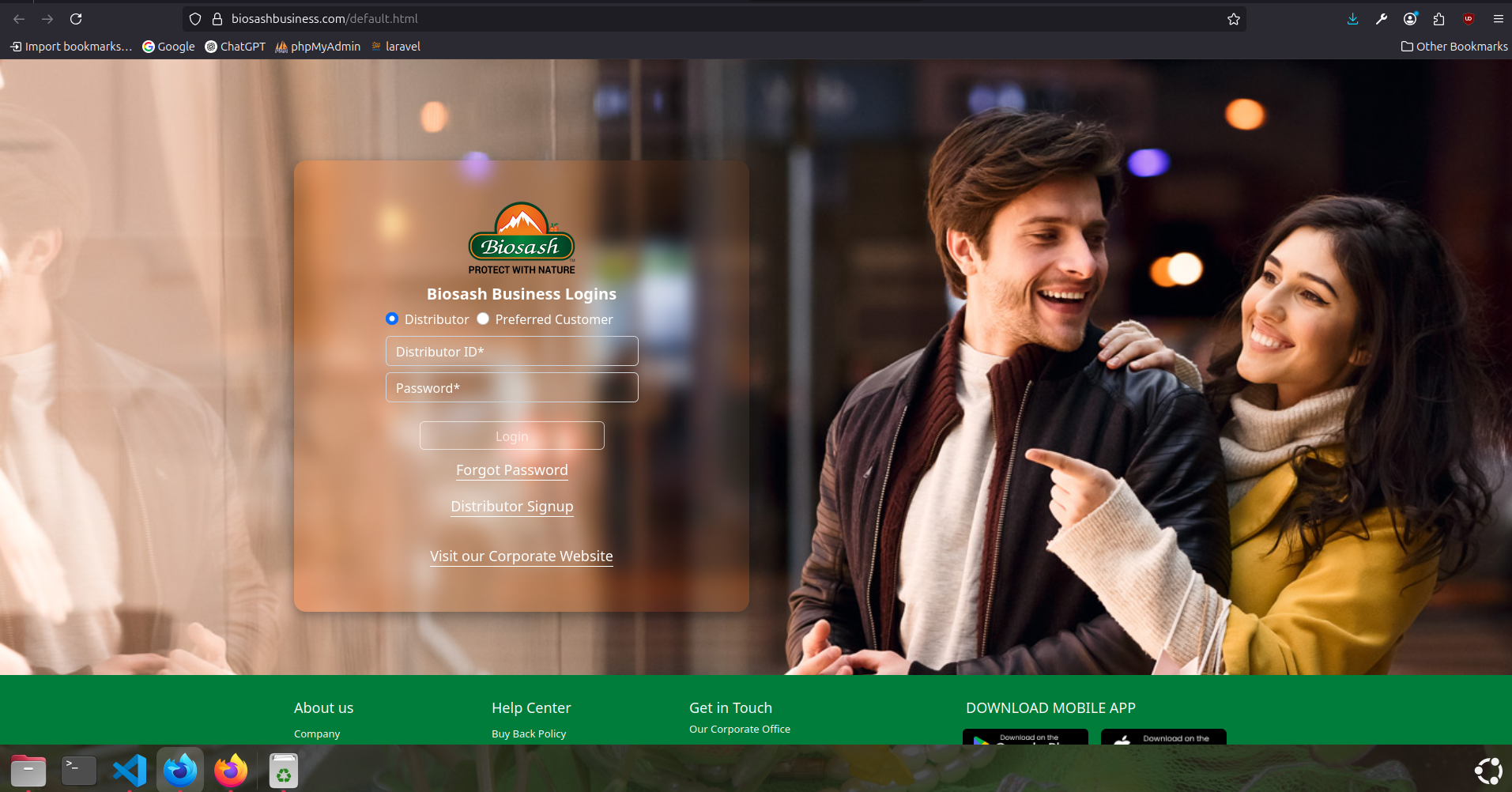
Task: Open the Terminal from the dock
Action: tap(79, 771)
